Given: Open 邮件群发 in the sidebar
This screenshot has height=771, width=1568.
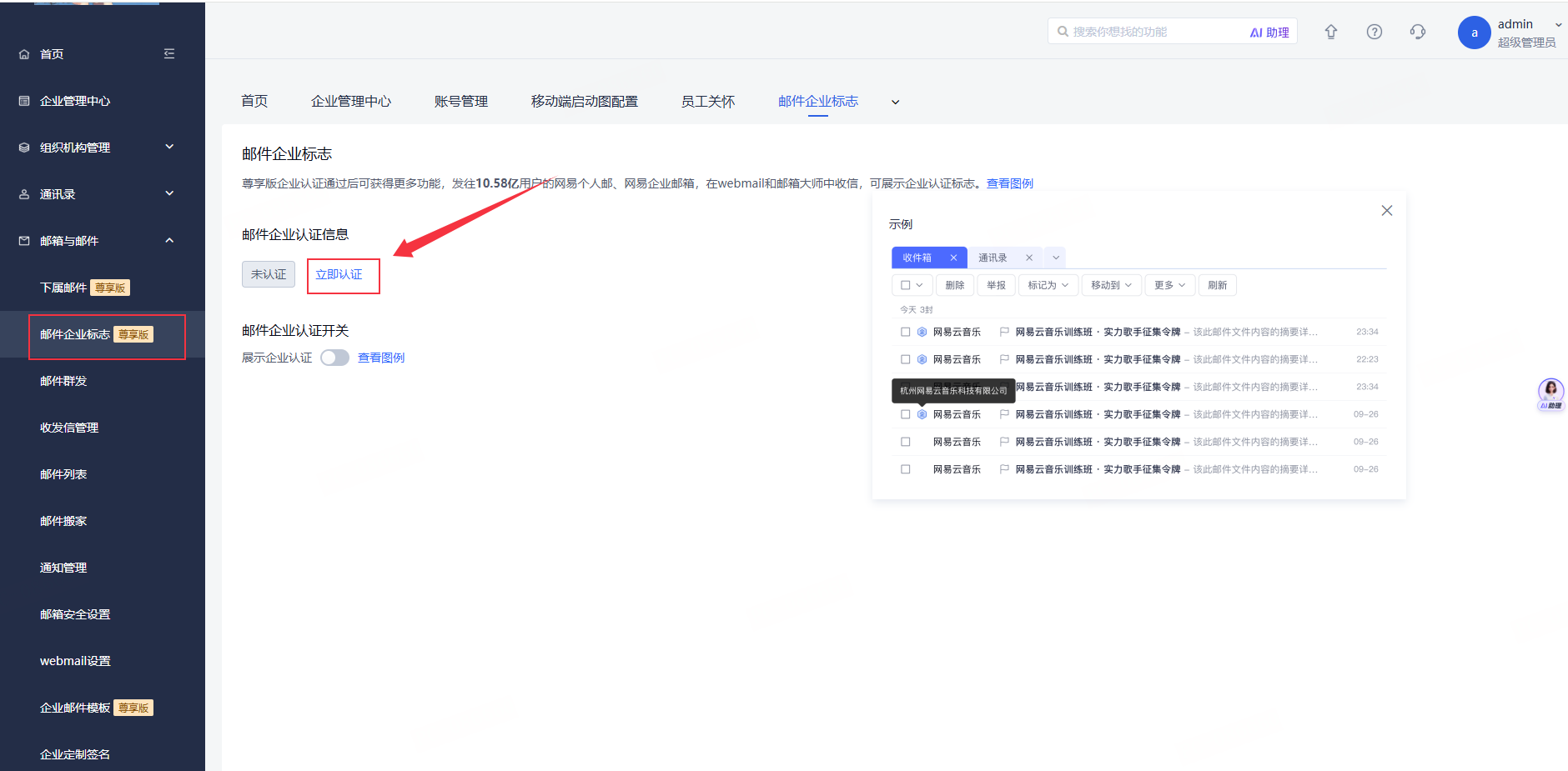Looking at the screenshot, I should pyautogui.click(x=63, y=381).
